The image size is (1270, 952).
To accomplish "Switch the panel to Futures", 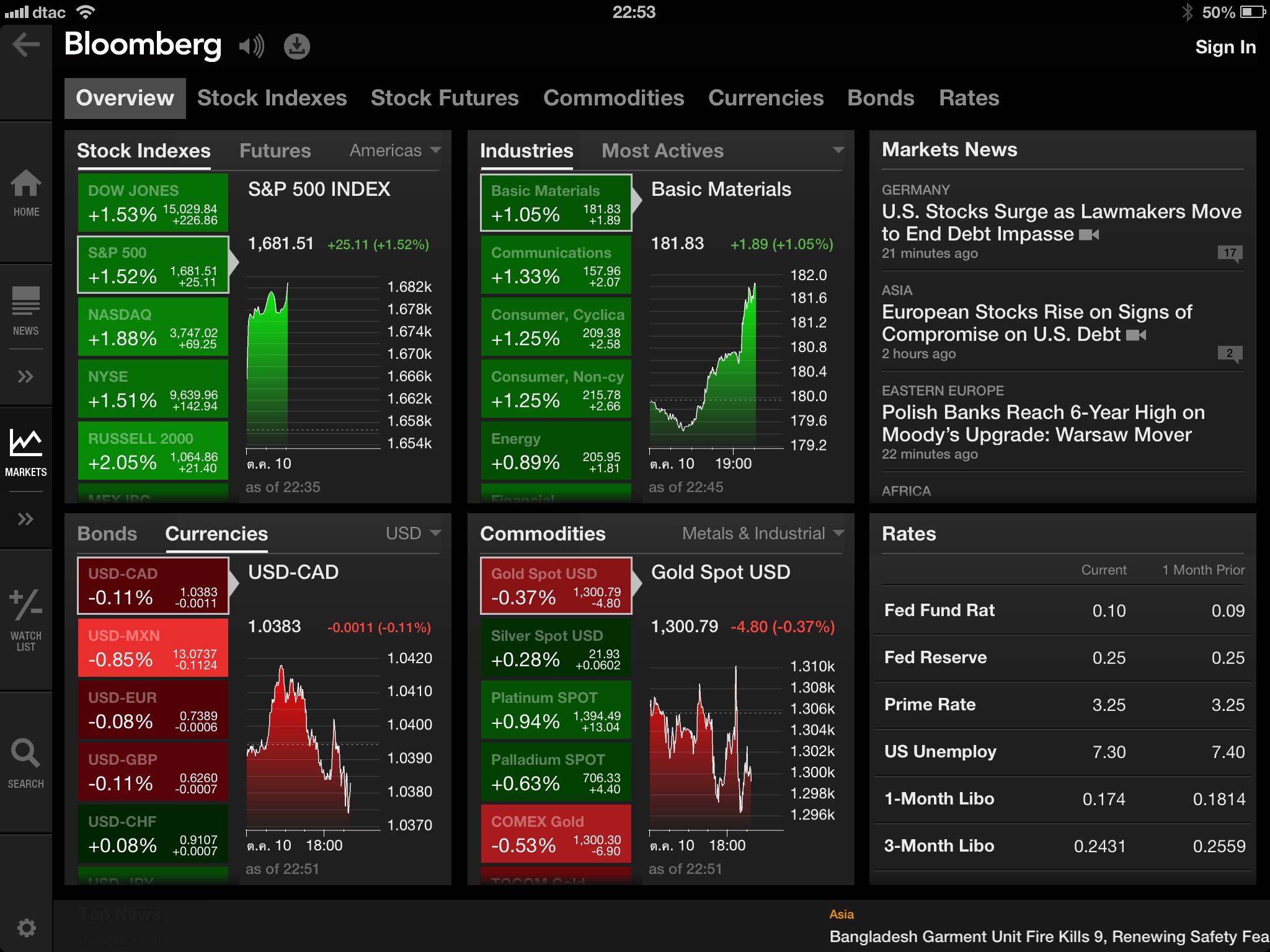I will 275,151.
